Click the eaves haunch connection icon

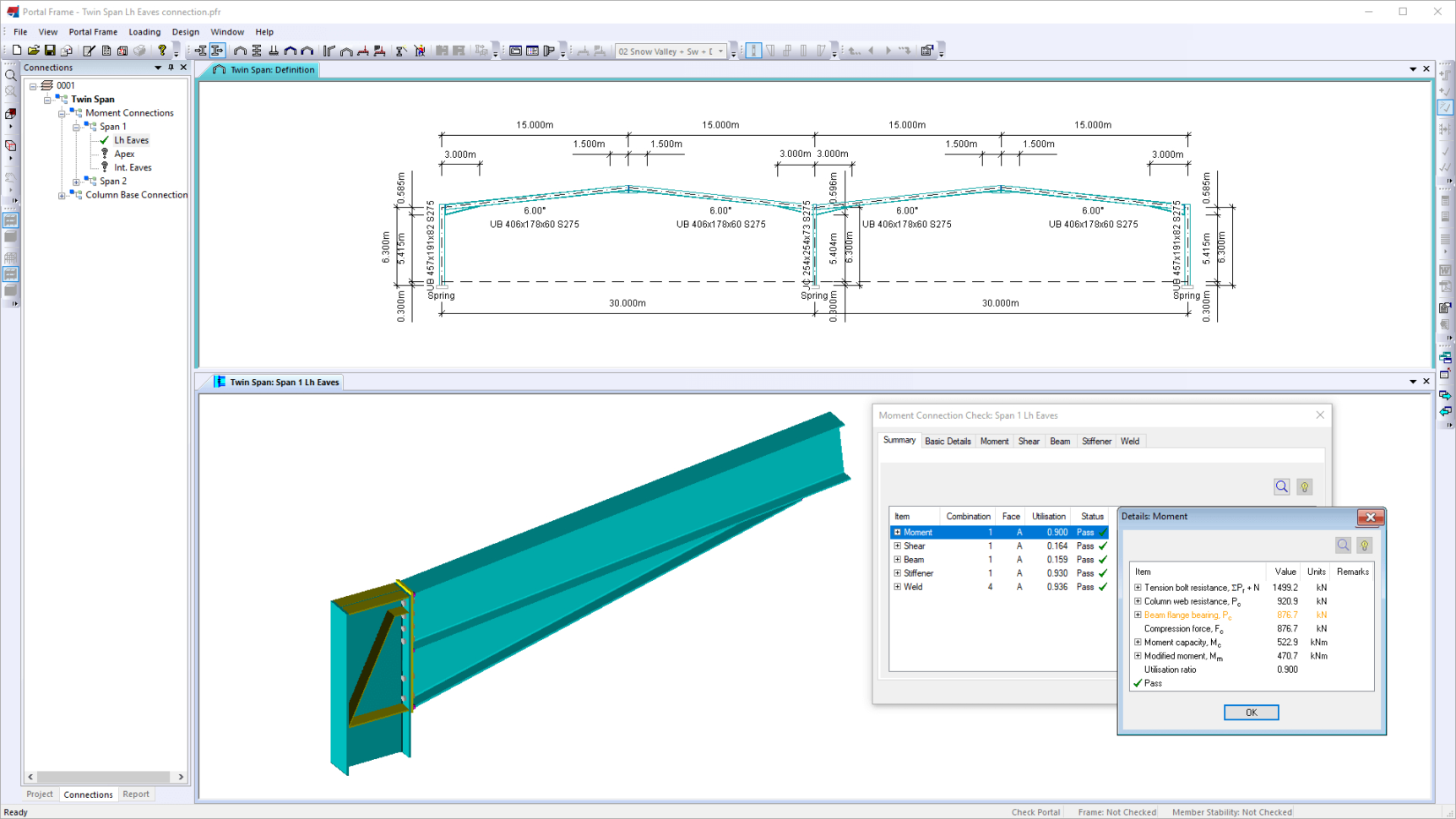point(329,51)
